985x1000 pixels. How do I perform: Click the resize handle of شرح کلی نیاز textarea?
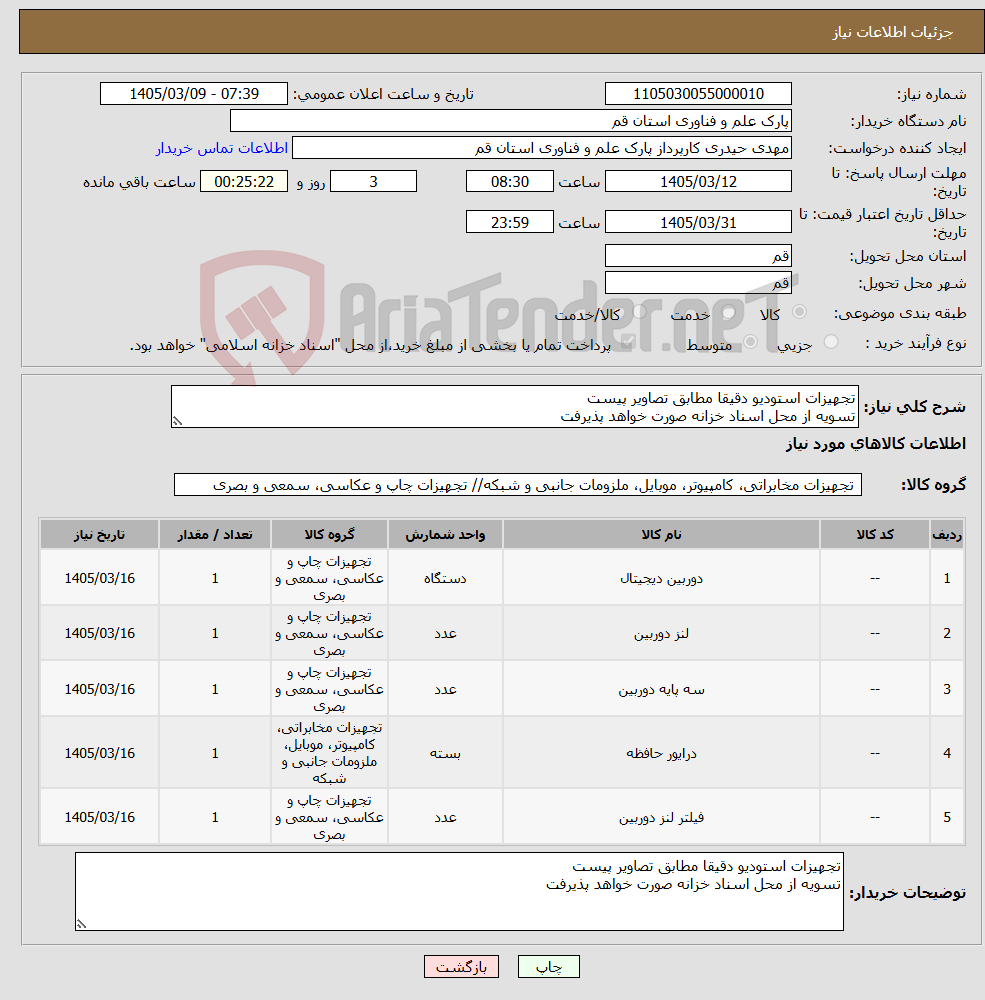pos(177,422)
